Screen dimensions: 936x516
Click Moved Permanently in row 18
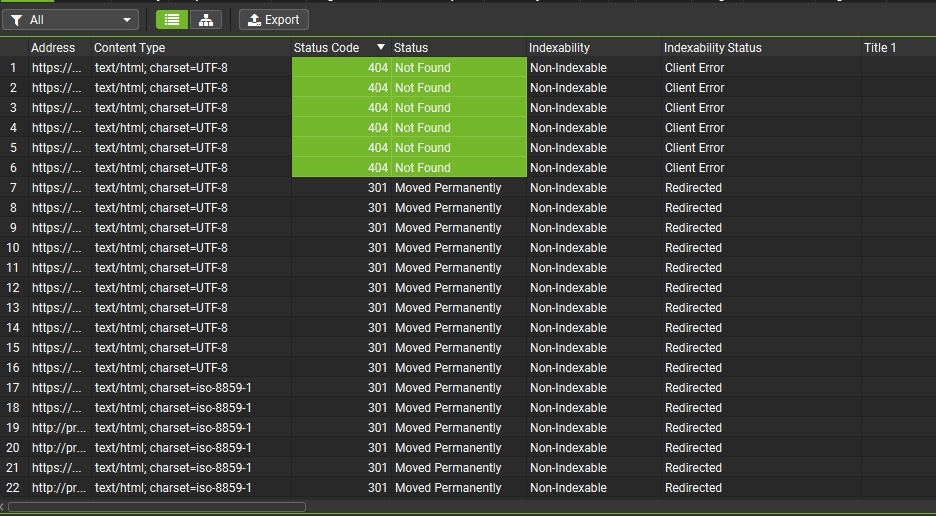point(448,408)
